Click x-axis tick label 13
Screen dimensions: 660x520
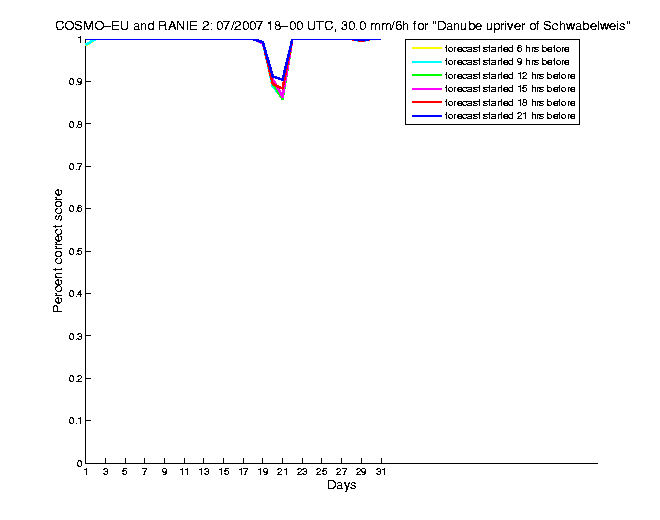coord(204,472)
